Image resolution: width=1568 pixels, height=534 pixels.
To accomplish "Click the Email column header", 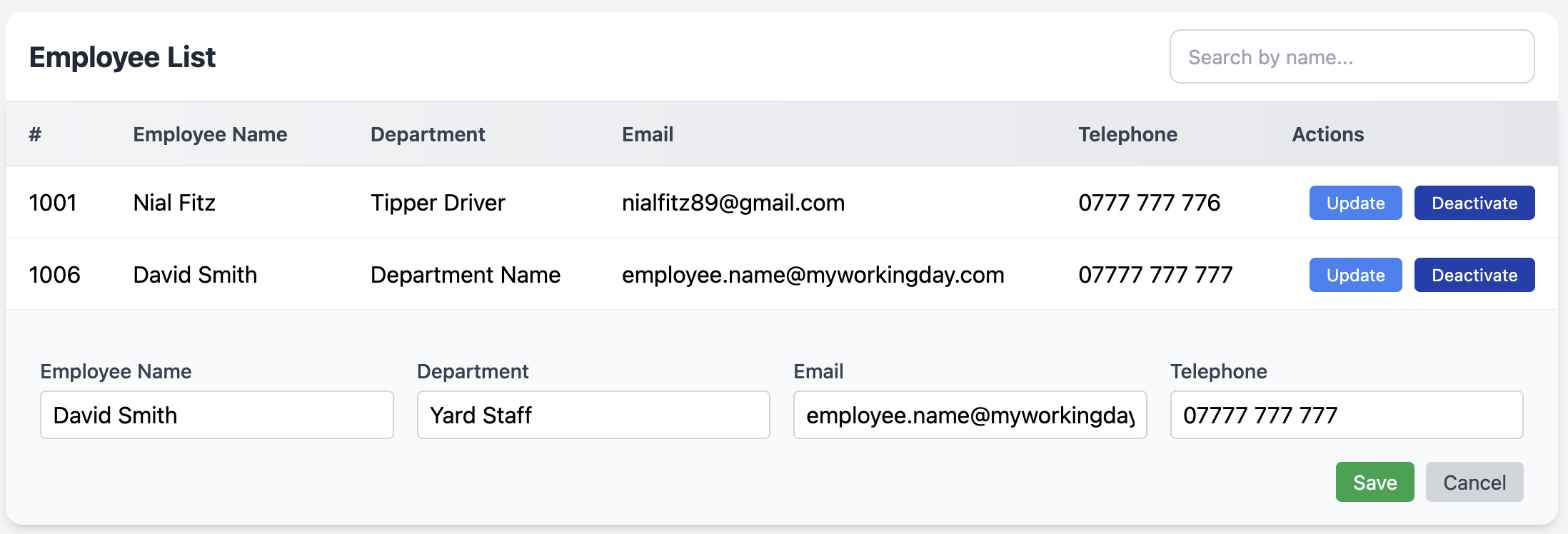I will 647,134.
